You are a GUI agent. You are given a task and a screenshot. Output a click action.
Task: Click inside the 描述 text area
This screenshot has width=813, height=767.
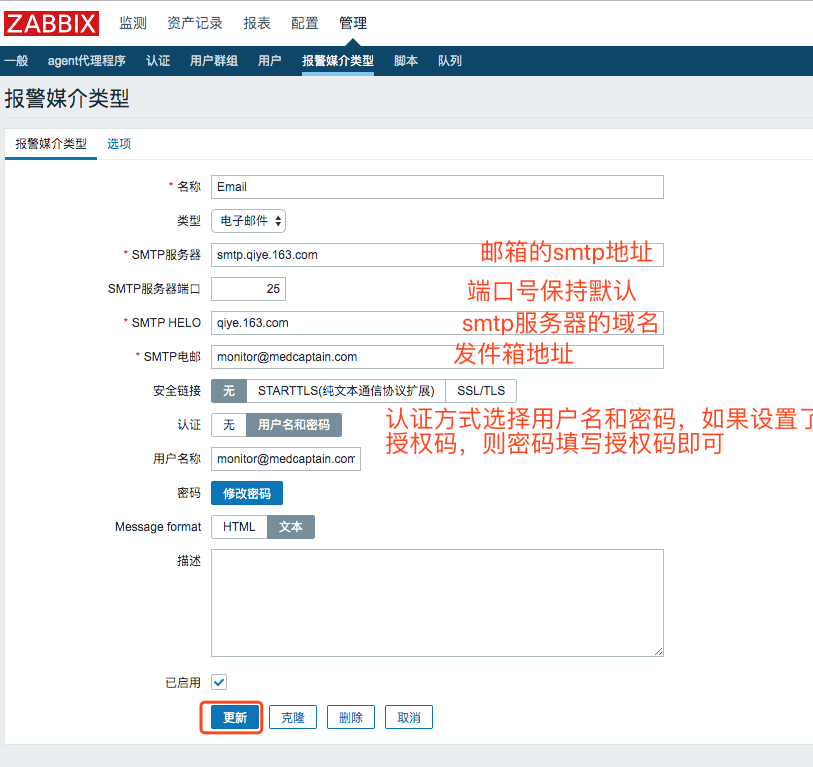click(437, 603)
